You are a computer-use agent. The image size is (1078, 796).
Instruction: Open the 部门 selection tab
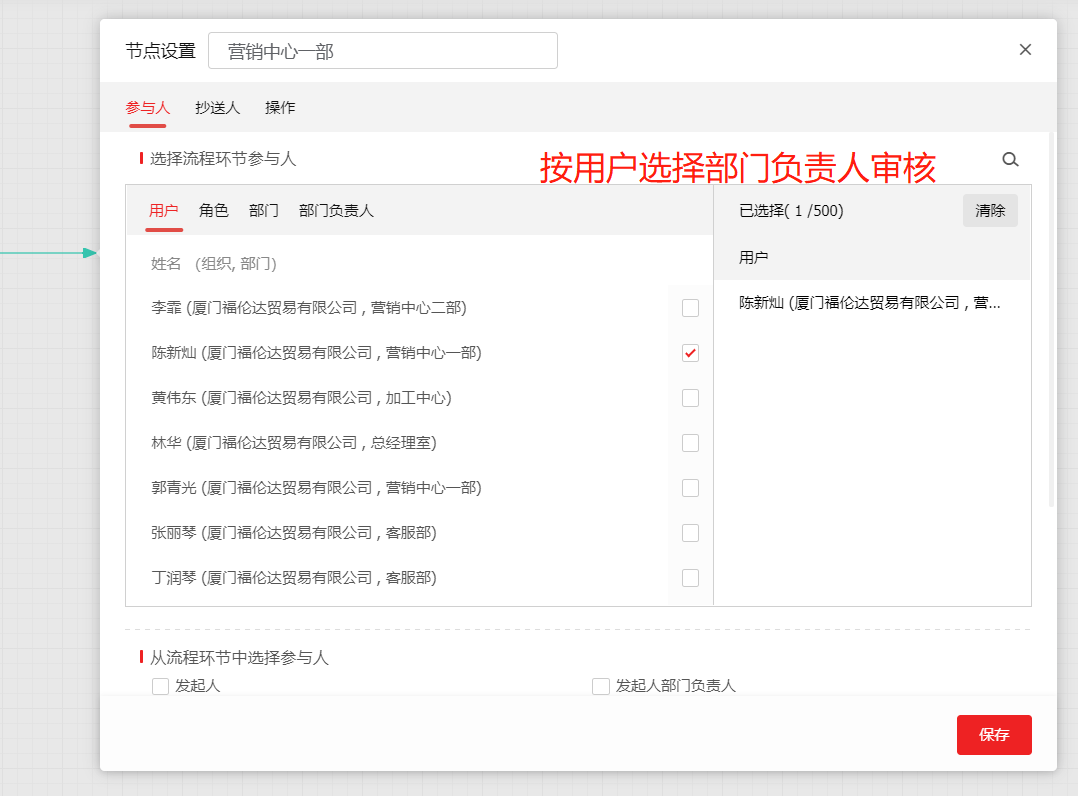point(263,210)
